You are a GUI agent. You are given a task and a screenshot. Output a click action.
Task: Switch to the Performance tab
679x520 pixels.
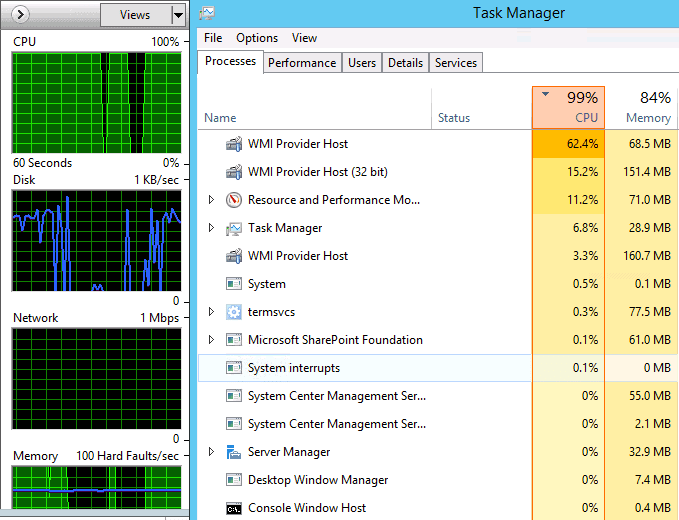click(x=302, y=62)
